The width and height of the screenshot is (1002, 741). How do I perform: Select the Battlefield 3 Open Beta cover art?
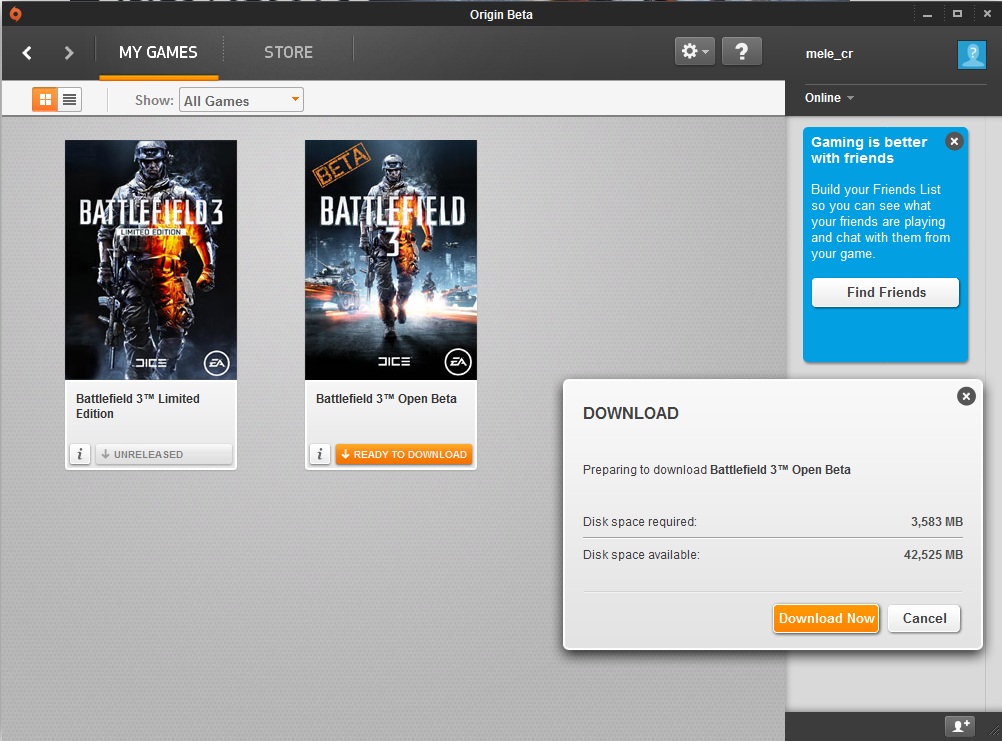391,260
